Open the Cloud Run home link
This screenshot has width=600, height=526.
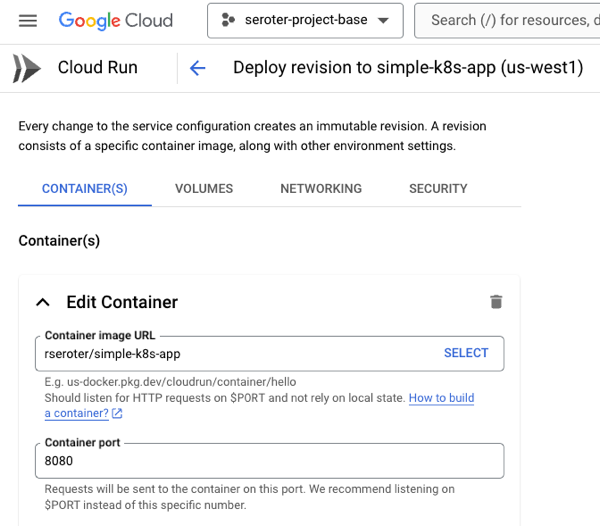(x=97, y=68)
